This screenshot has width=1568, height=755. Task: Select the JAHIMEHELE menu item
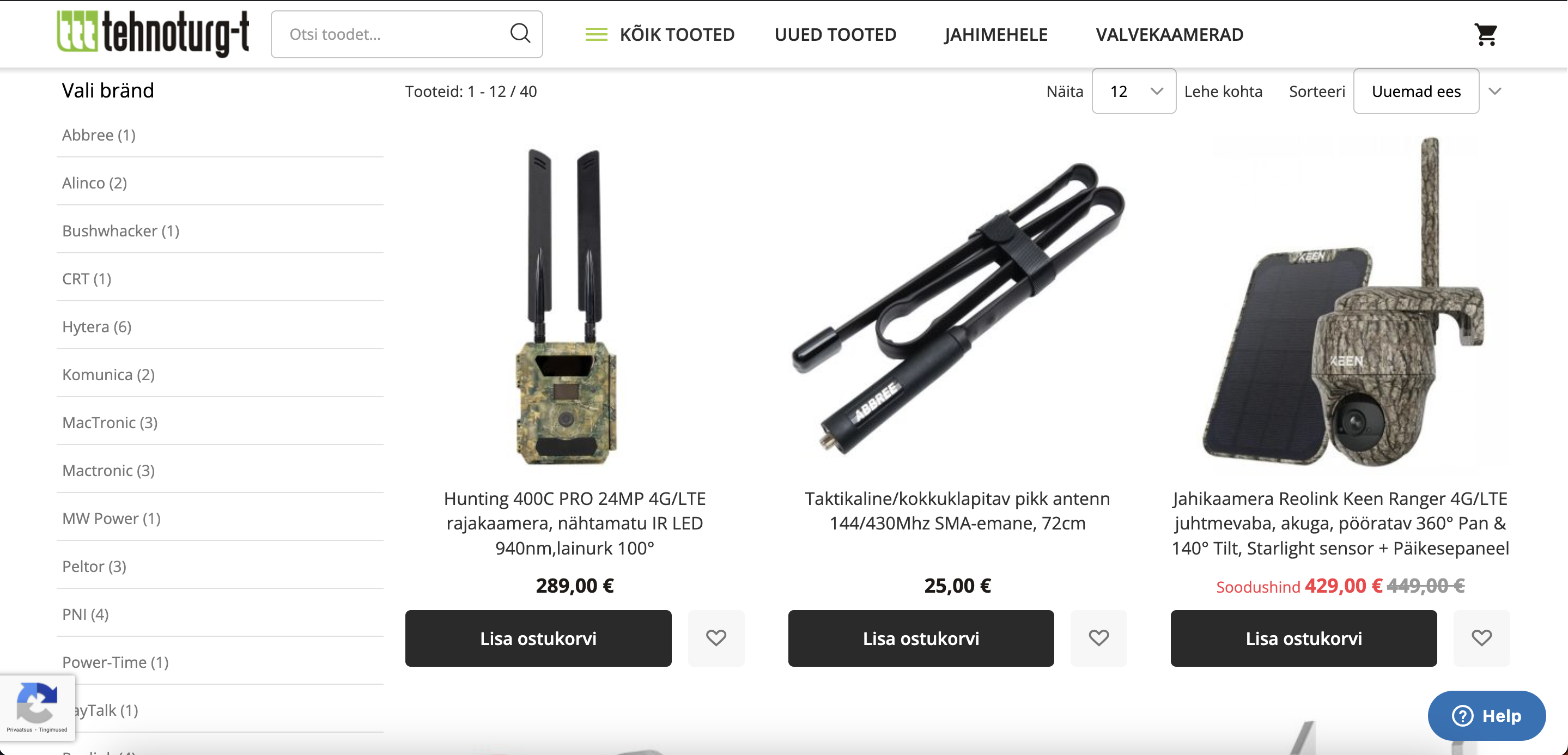(996, 35)
